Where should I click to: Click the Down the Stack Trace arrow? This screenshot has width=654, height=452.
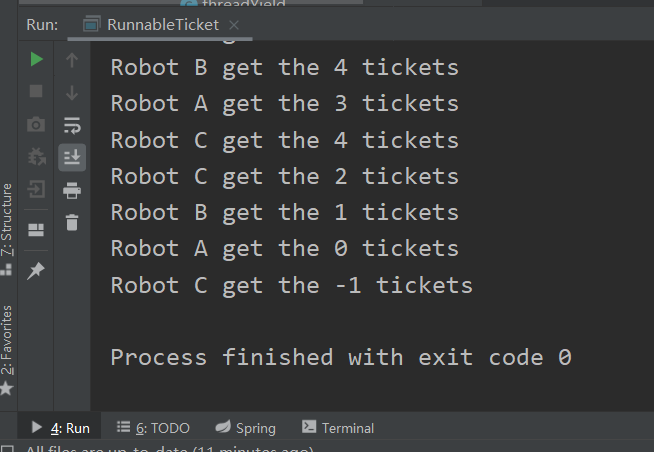[72, 92]
